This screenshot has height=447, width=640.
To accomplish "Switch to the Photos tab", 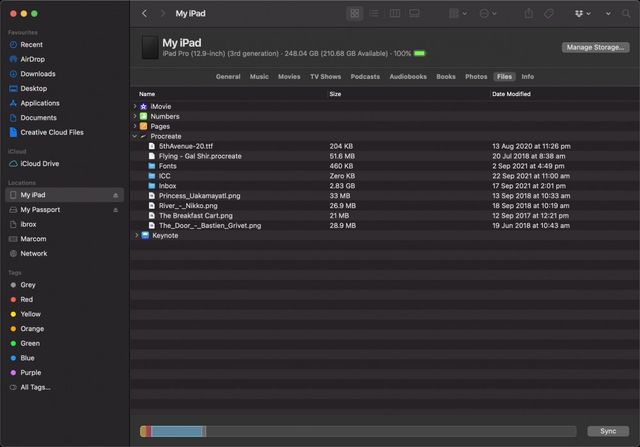I will pos(476,77).
